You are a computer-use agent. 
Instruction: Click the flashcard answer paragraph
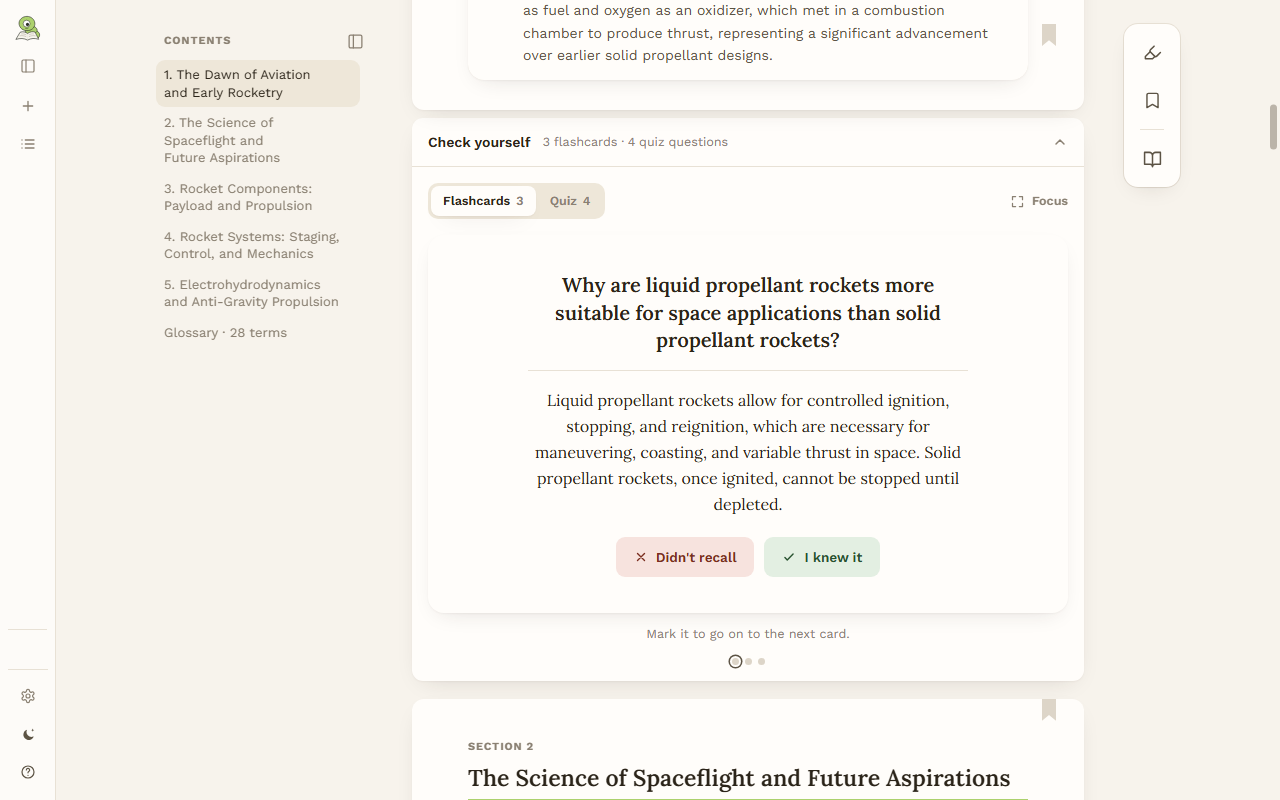(748, 452)
